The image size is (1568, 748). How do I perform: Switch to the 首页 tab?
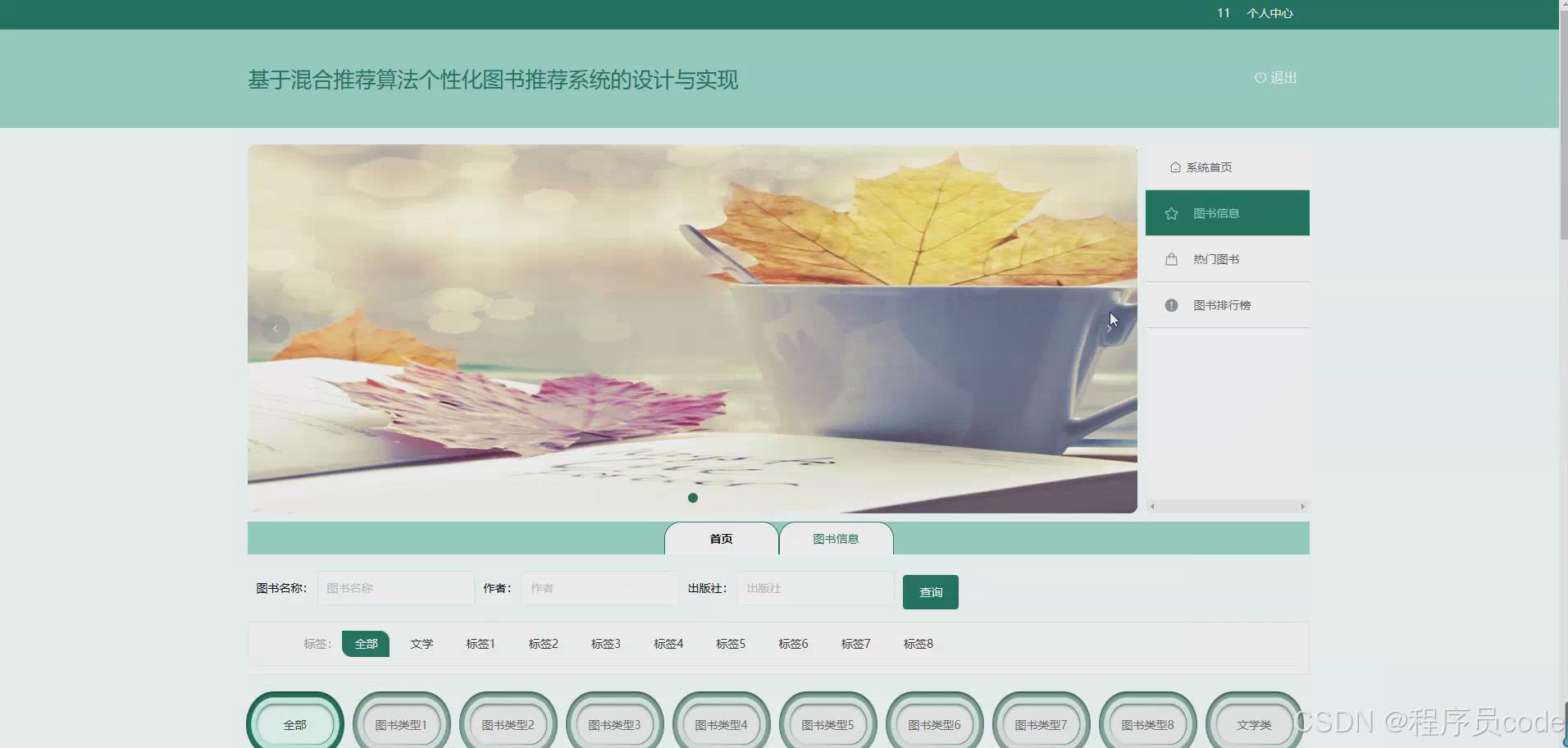pos(722,539)
